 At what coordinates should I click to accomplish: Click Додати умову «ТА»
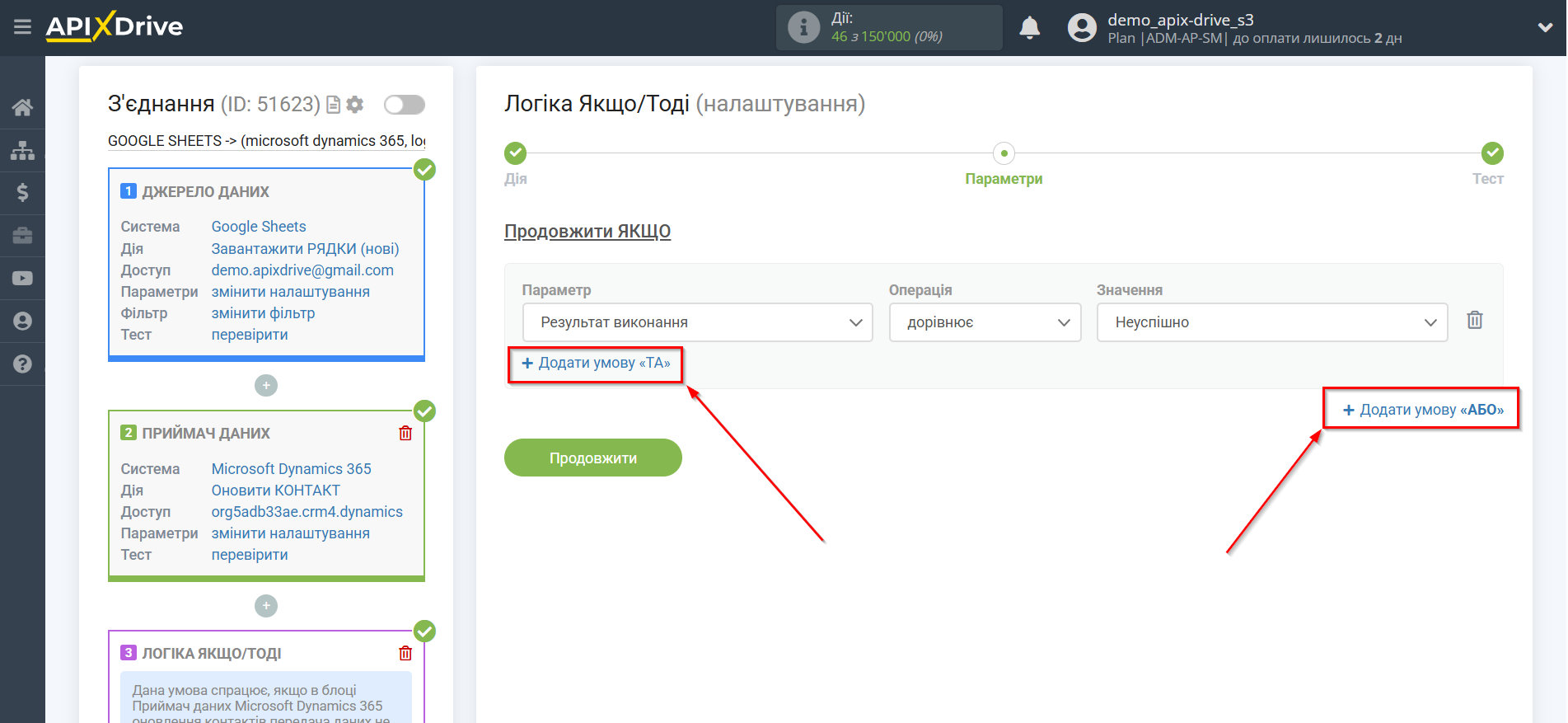pyautogui.click(x=596, y=364)
